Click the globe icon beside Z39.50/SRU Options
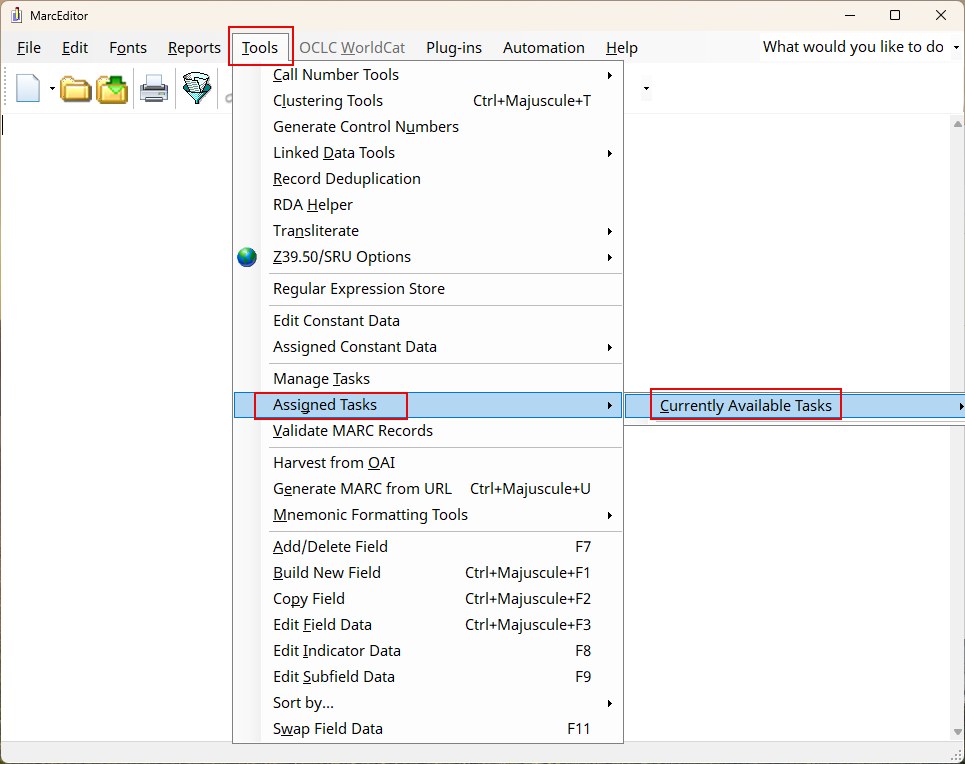 click(247, 257)
